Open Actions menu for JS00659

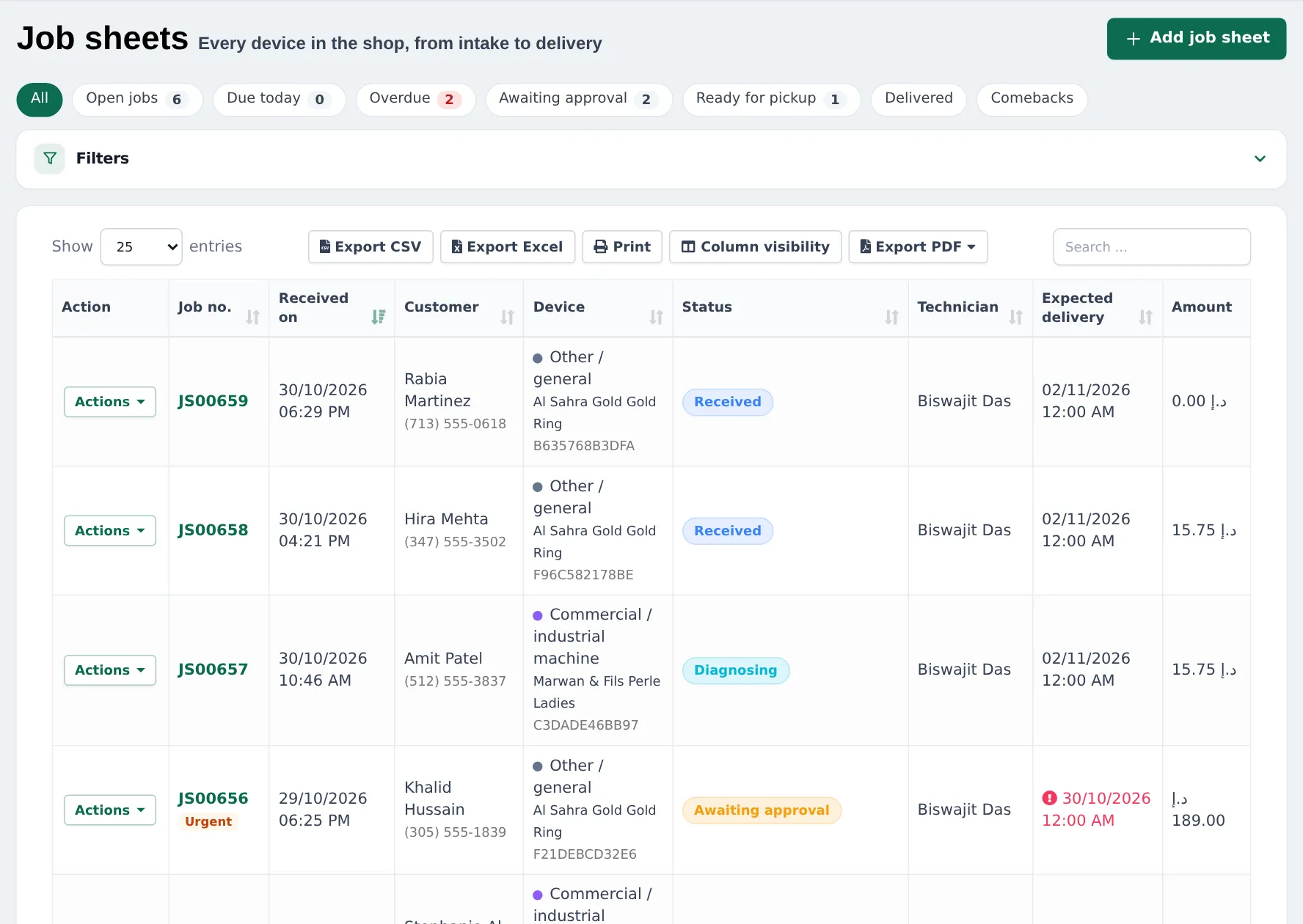(110, 402)
